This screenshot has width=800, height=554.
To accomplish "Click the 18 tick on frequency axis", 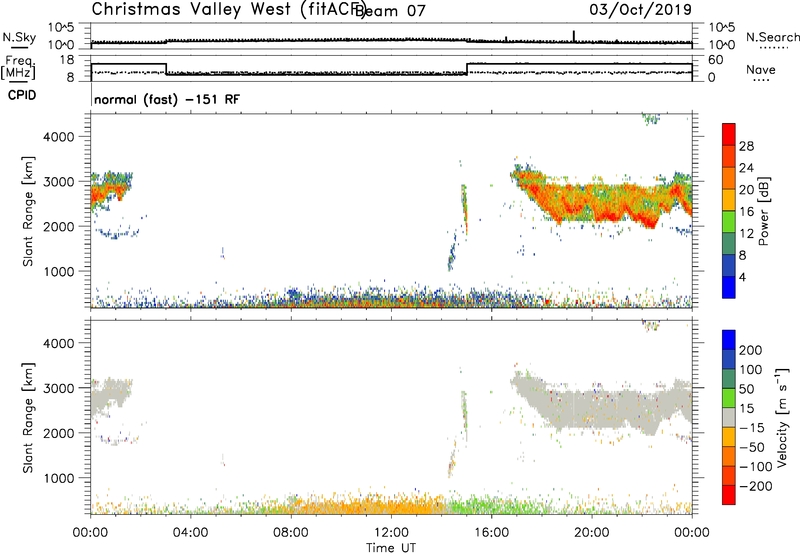I will point(66,60).
